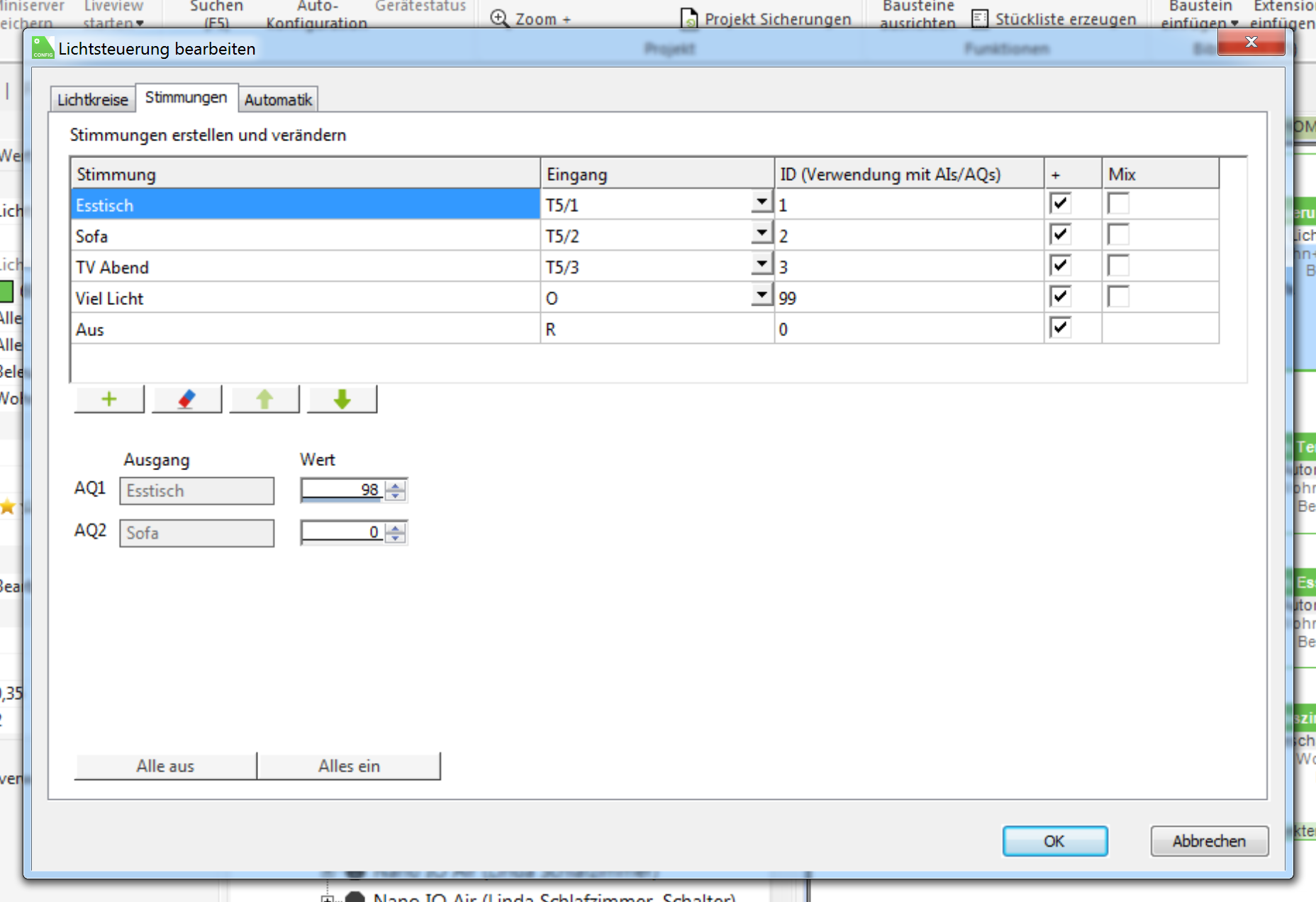
Task: Select the Stimmungen tab
Action: pyautogui.click(x=186, y=98)
